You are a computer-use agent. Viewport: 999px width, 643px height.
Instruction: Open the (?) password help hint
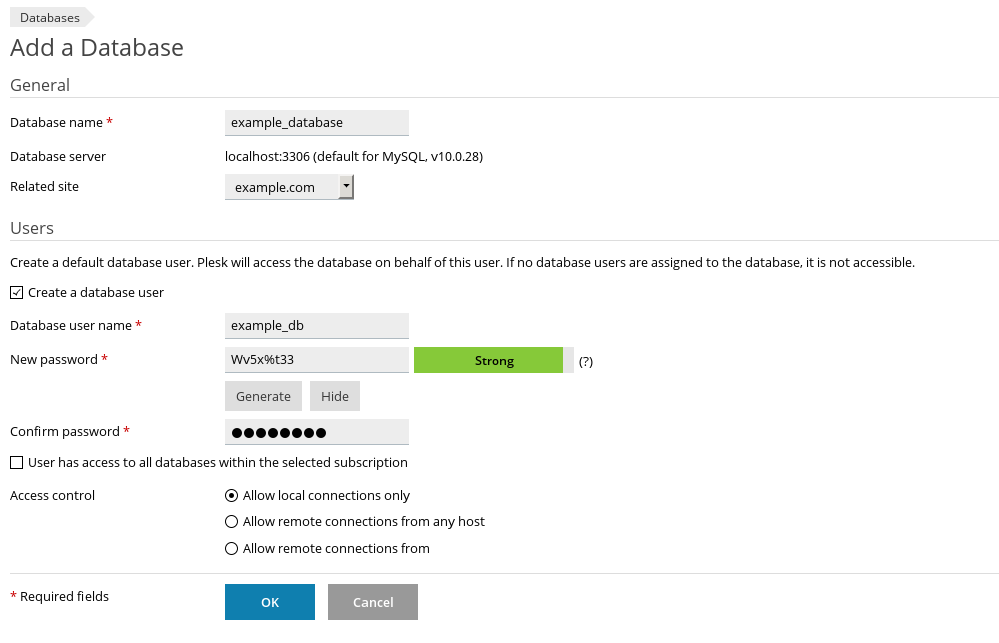coord(586,361)
